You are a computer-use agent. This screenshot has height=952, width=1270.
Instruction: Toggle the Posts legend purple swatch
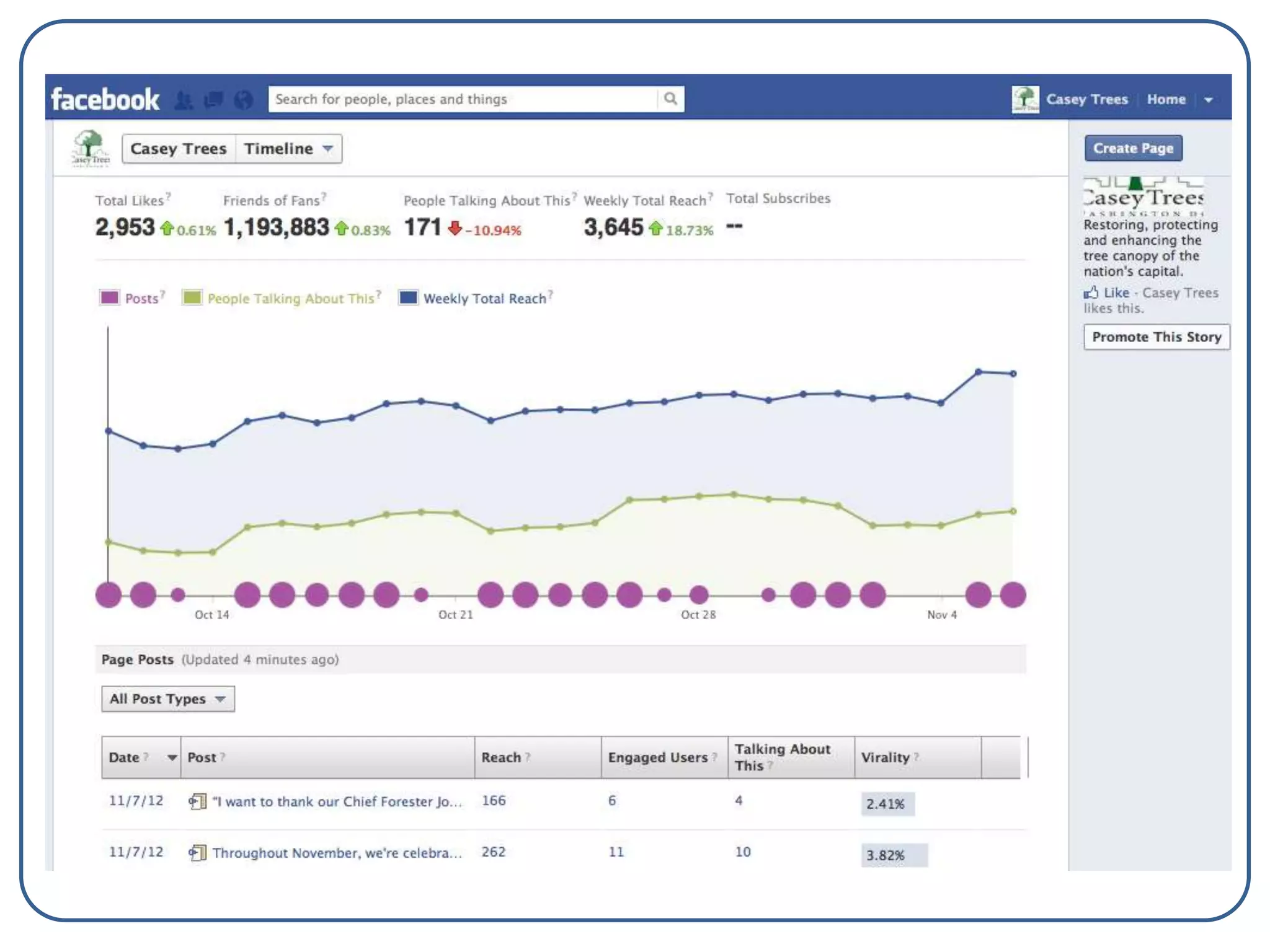coord(110,297)
